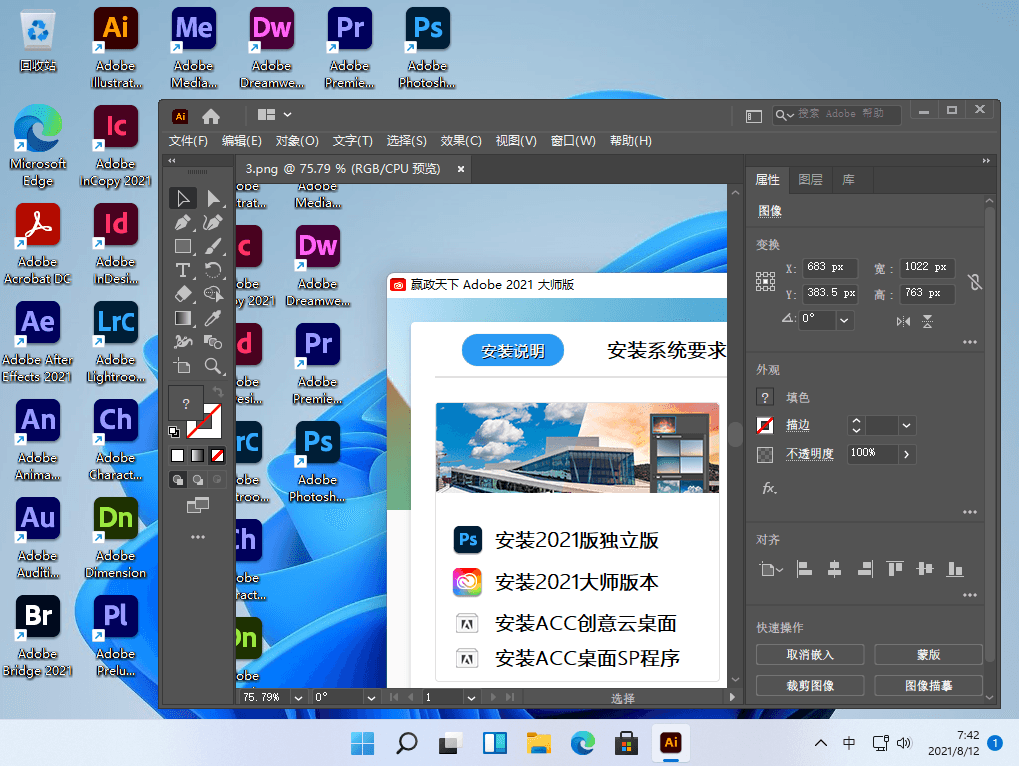Click Horizontal align left icon
The height and width of the screenshot is (766, 1019).
(x=805, y=569)
